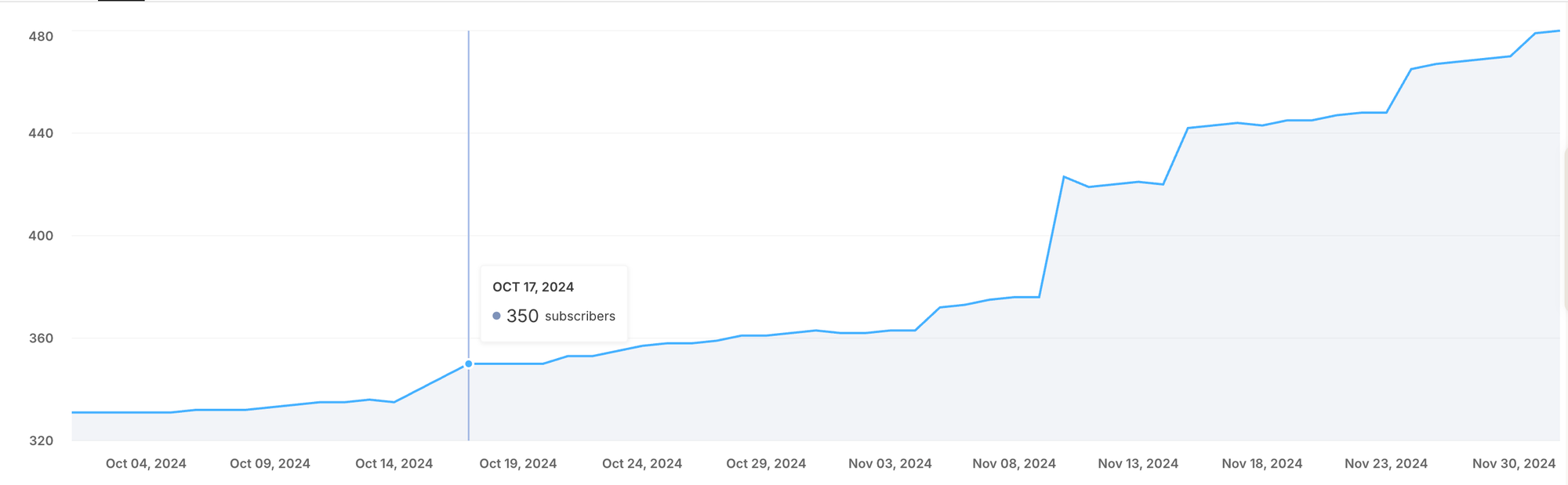Click the "350 subscribers" tooltip value
Screen dimensions: 1568x485
coord(561,316)
